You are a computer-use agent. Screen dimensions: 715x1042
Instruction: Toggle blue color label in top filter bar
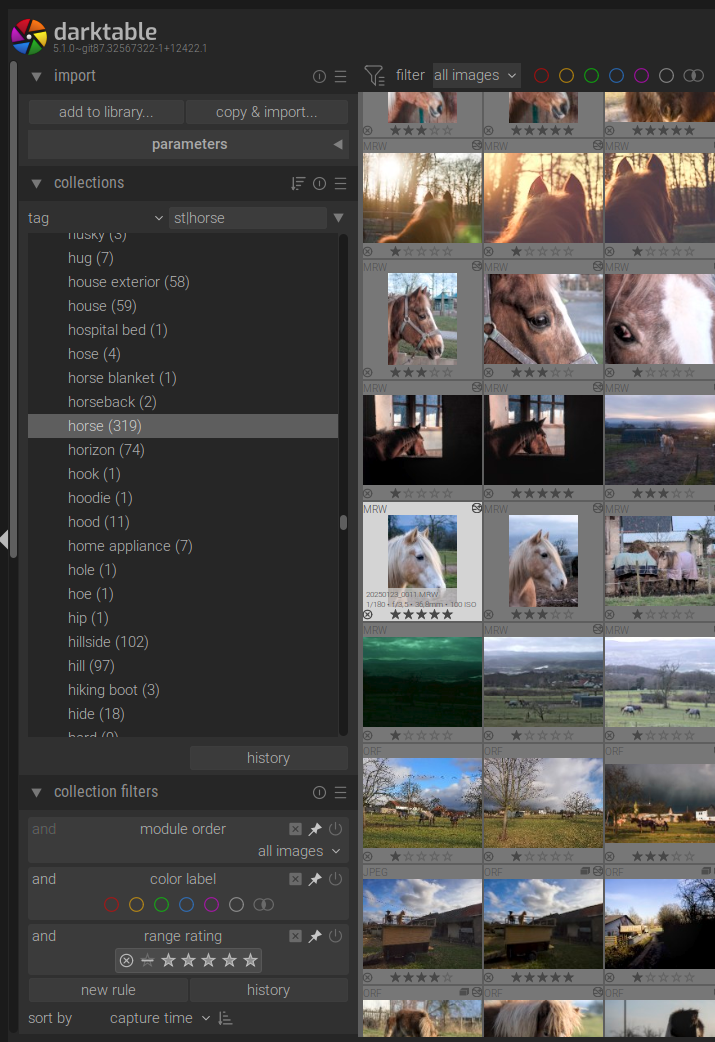(x=617, y=76)
